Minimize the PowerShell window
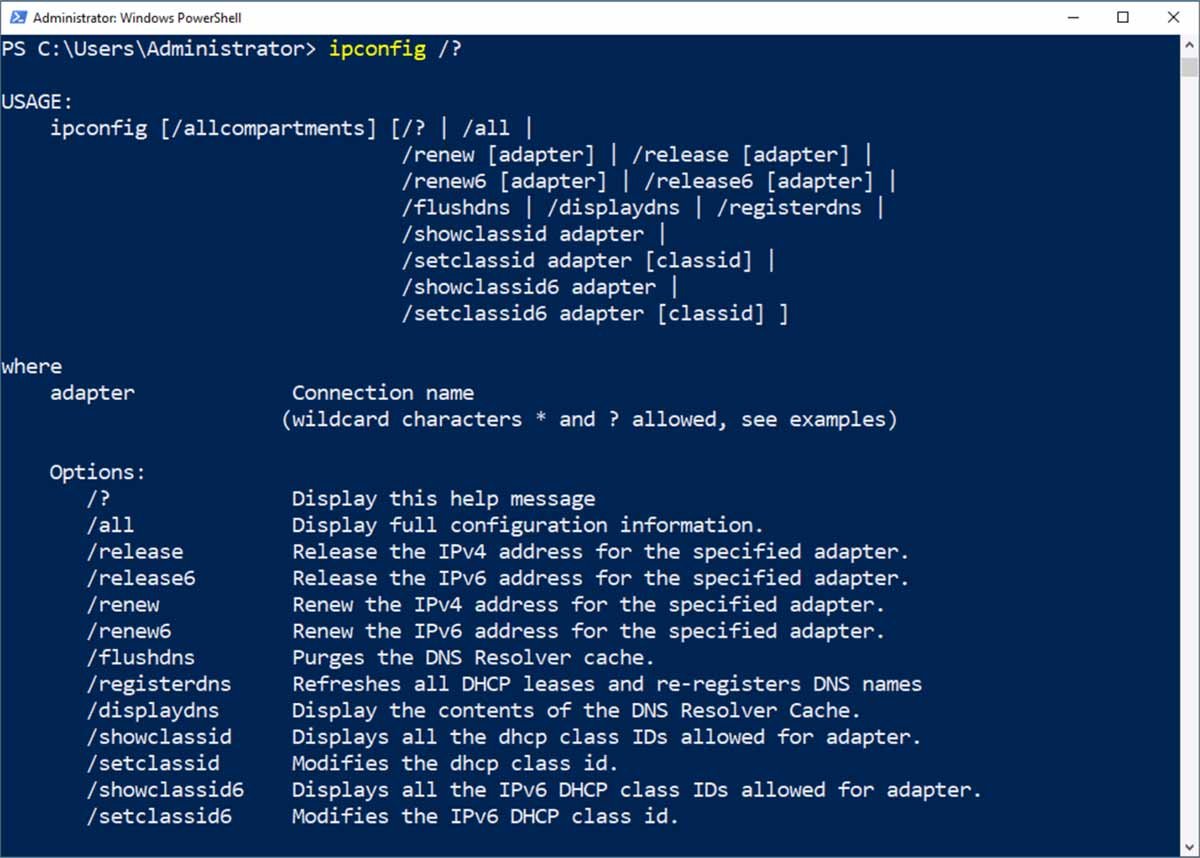This screenshot has width=1200, height=858. click(1074, 17)
